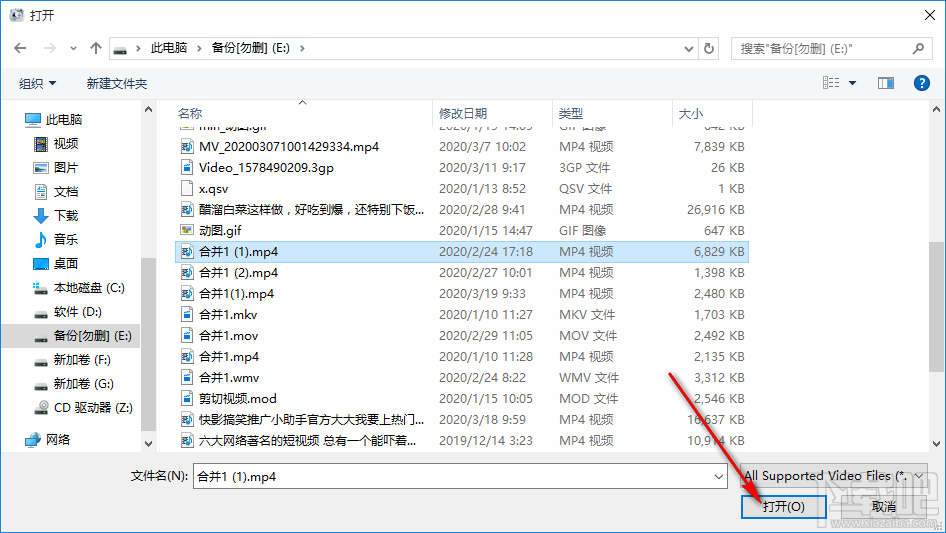Toggle the preview pane icon
Image resolution: width=946 pixels, height=533 pixels.
point(886,83)
